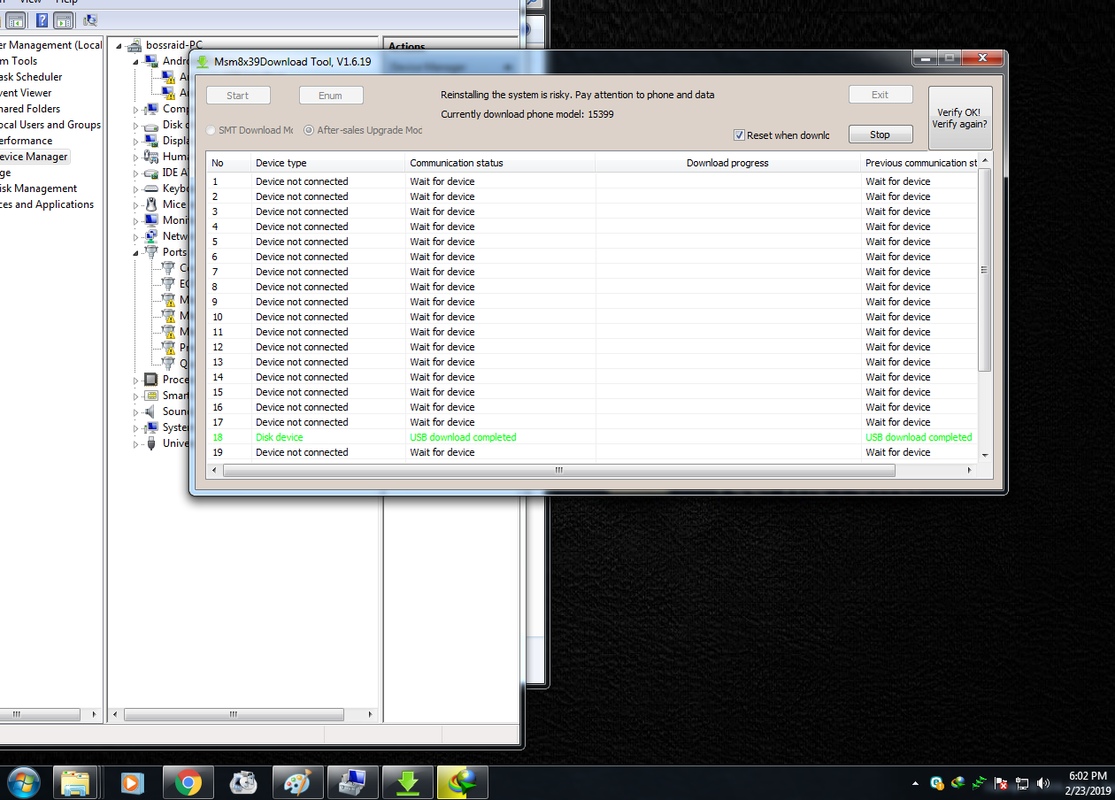The image size is (1115, 800).
Task: Collapse the Ports category in Device Manager
Action: coord(135,253)
